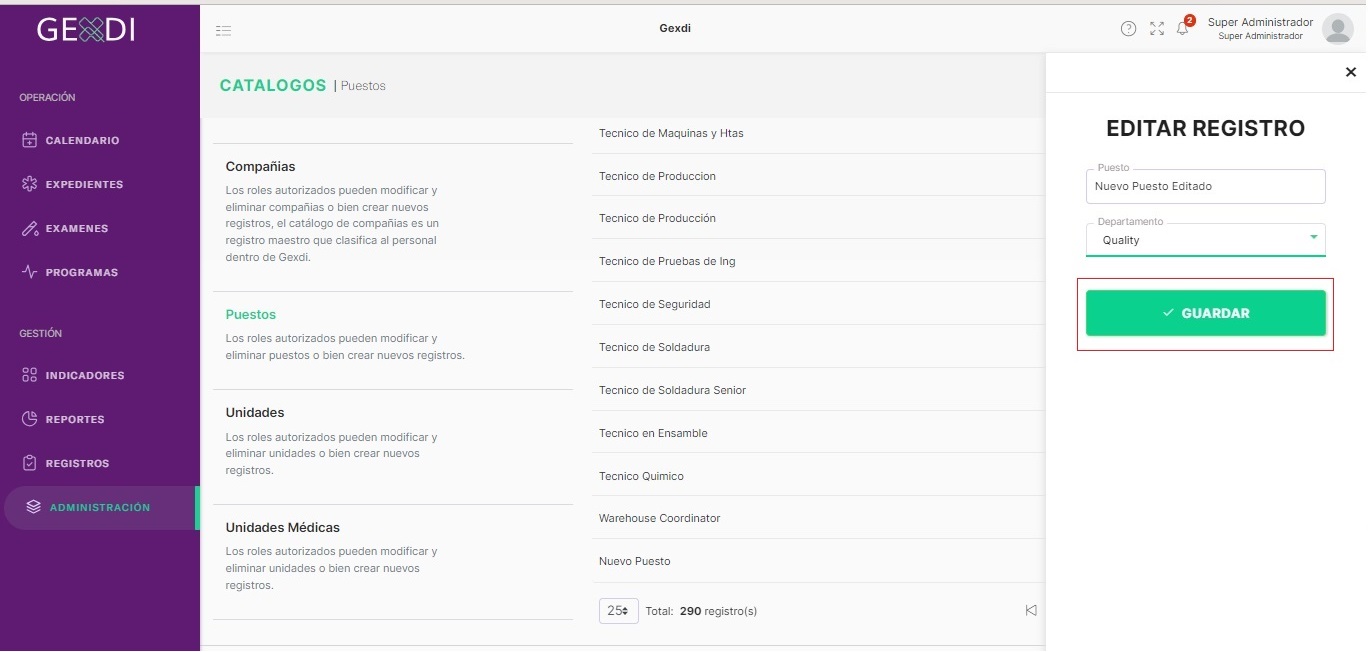Toggle fullscreen with the expand icon

coord(1157,29)
